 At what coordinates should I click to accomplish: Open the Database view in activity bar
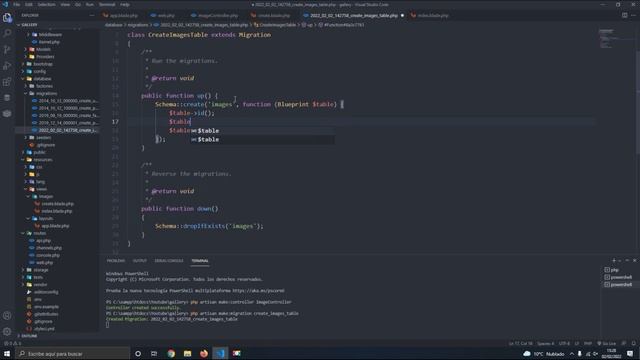click(x=7, y=98)
